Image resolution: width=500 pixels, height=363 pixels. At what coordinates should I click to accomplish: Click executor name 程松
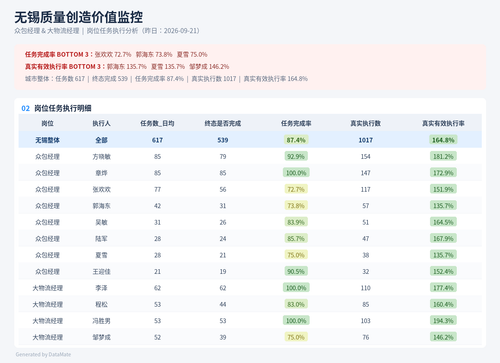point(101,304)
